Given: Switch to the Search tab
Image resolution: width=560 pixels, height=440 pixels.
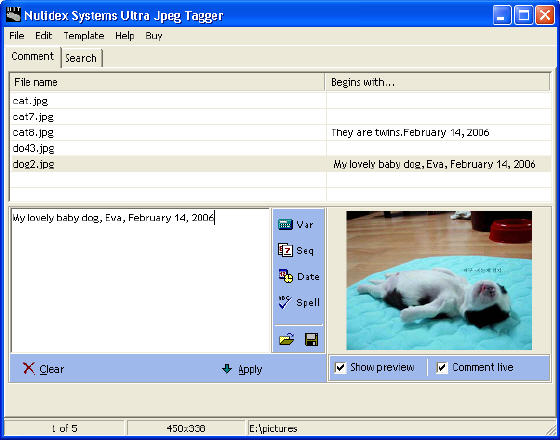Looking at the screenshot, I should [x=82, y=58].
